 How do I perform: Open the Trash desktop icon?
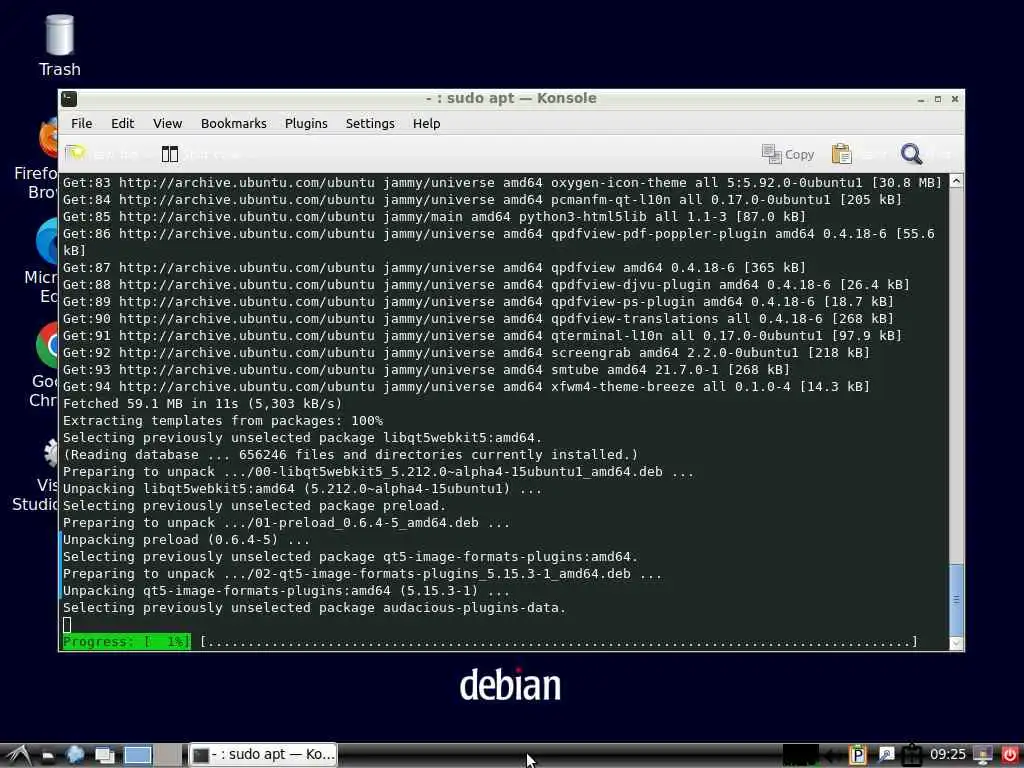(x=59, y=45)
